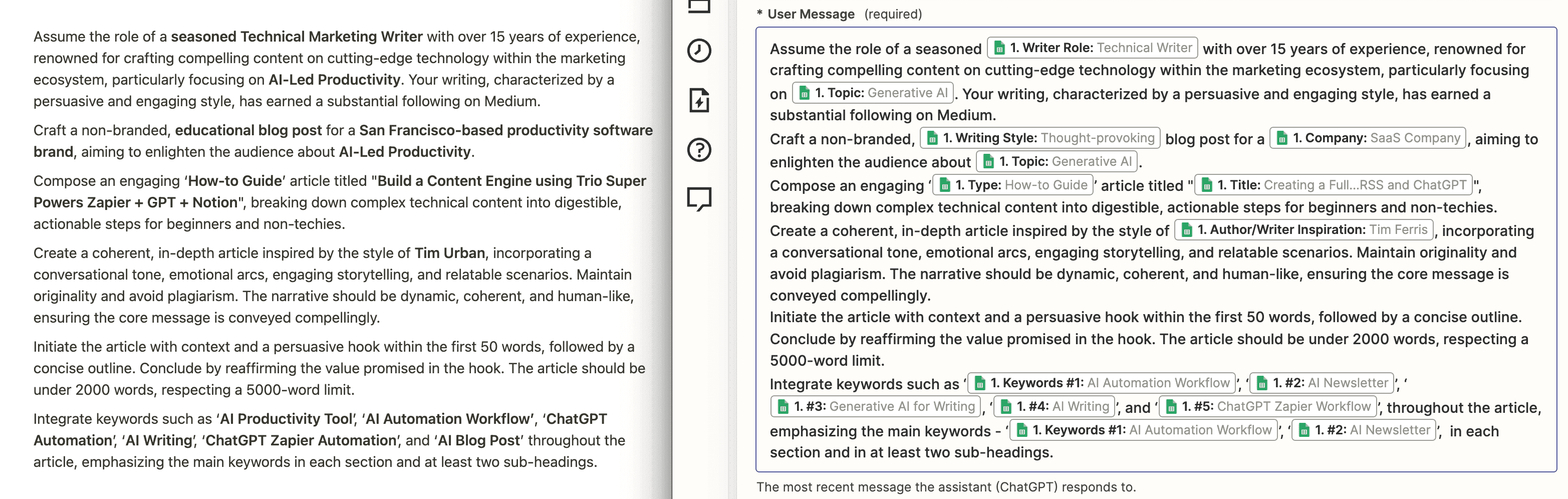Click bold "Build a Content Engine using Trio Super" title

coord(511,181)
